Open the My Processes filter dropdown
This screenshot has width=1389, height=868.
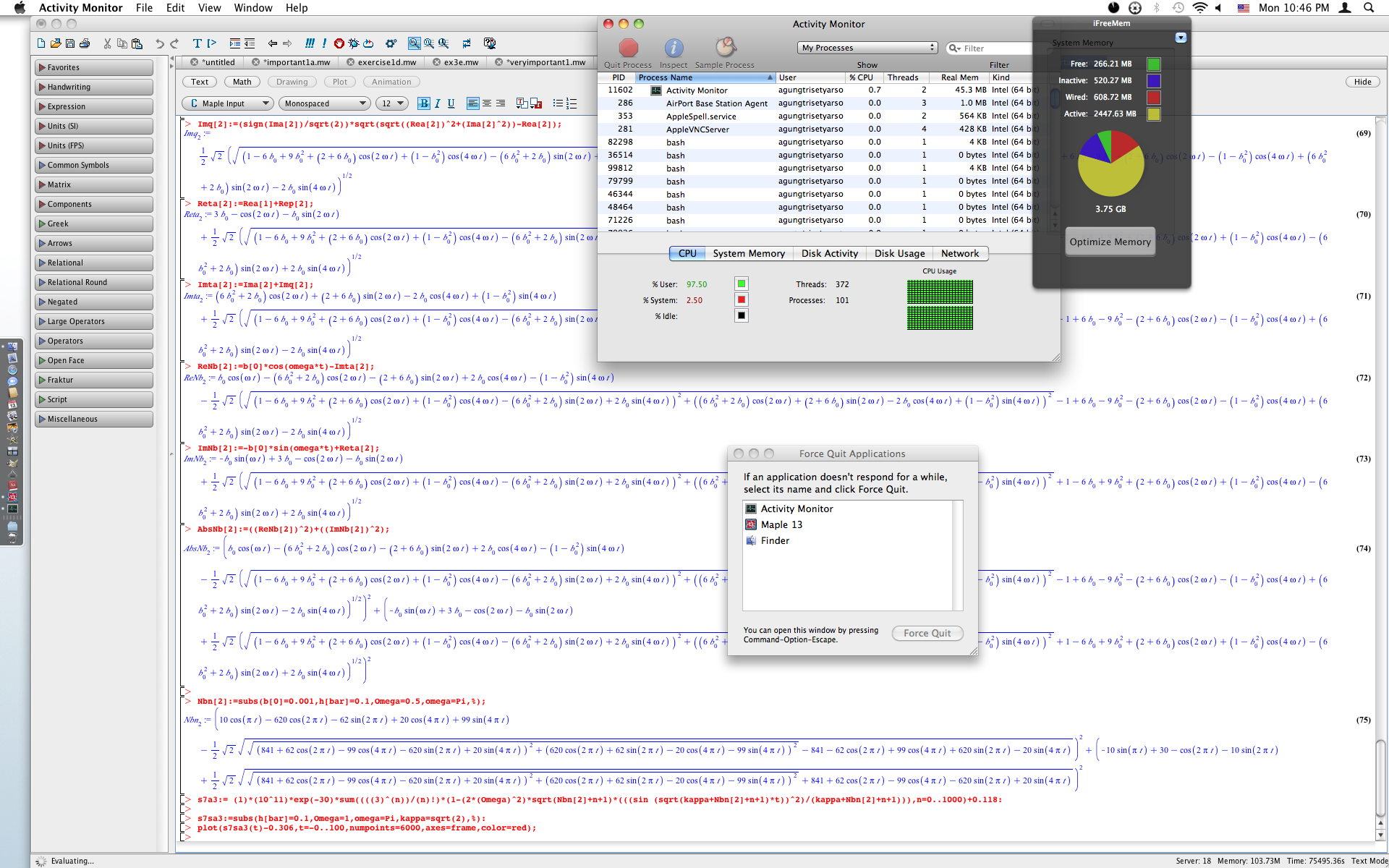pos(867,48)
